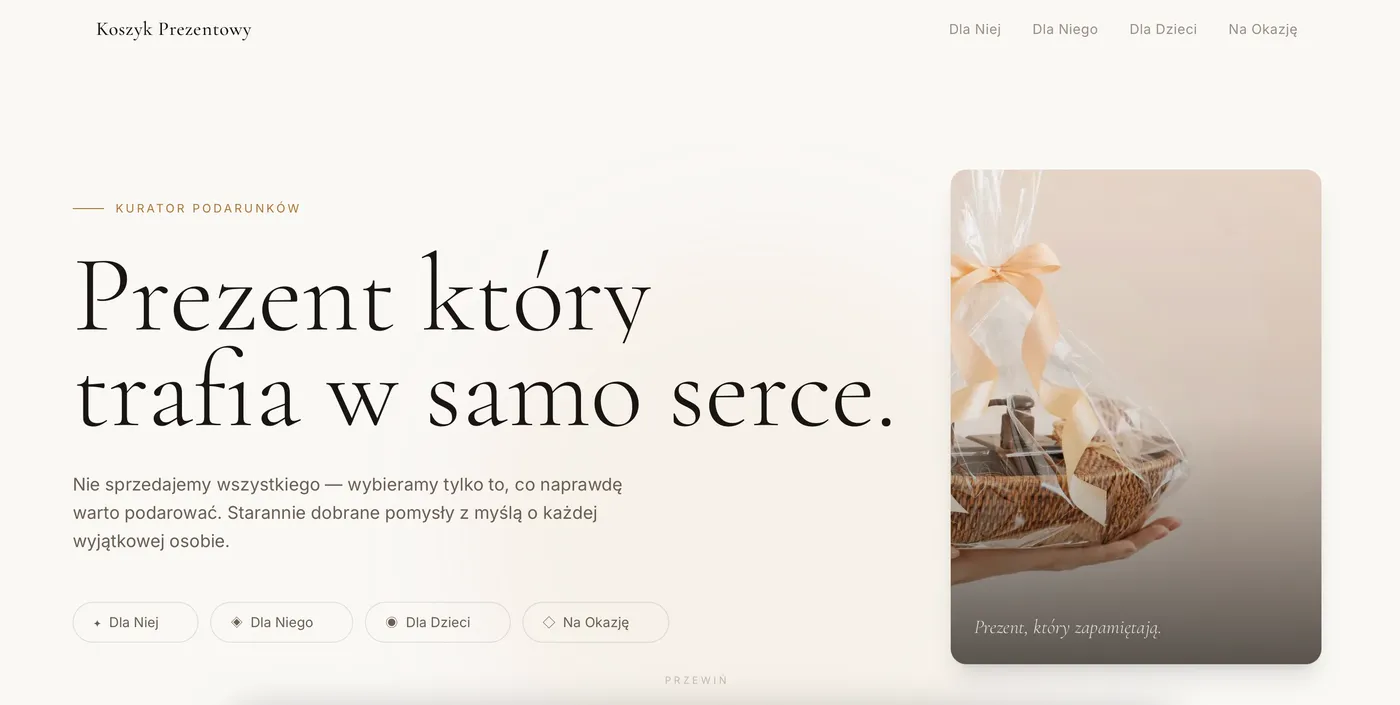Image resolution: width=1400 pixels, height=705 pixels.
Task: Open Dla Niego in the top navigation
Action: point(1065,29)
